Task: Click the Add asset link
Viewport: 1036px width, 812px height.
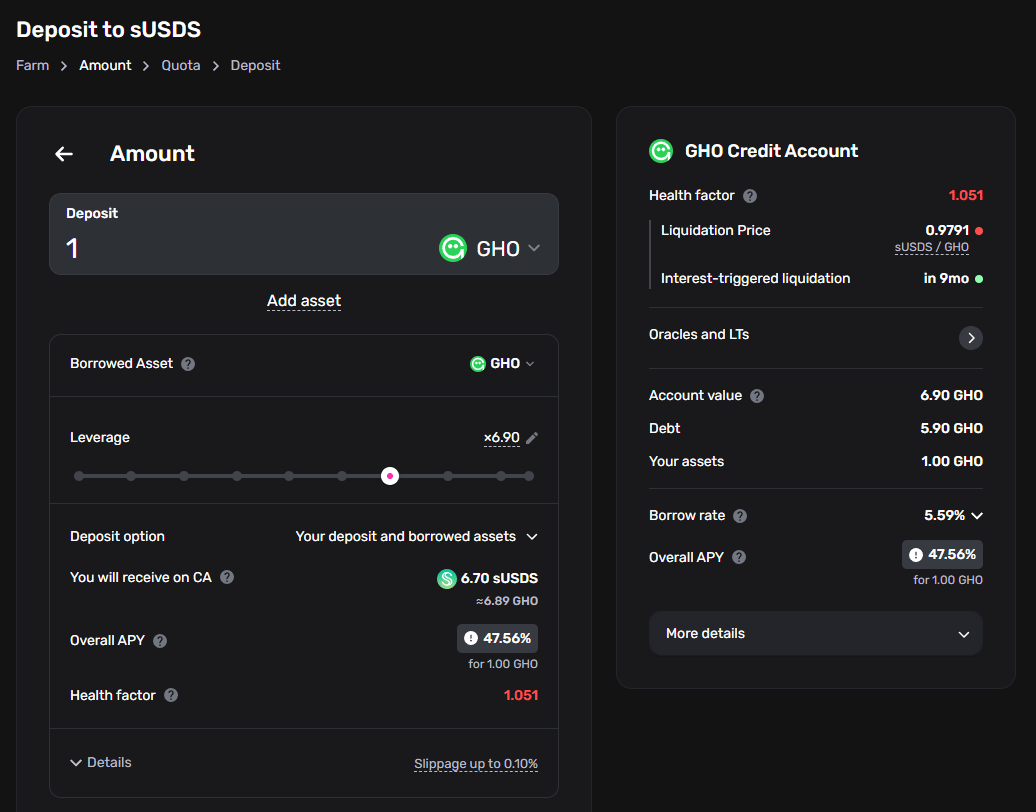Action: point(304,301)
